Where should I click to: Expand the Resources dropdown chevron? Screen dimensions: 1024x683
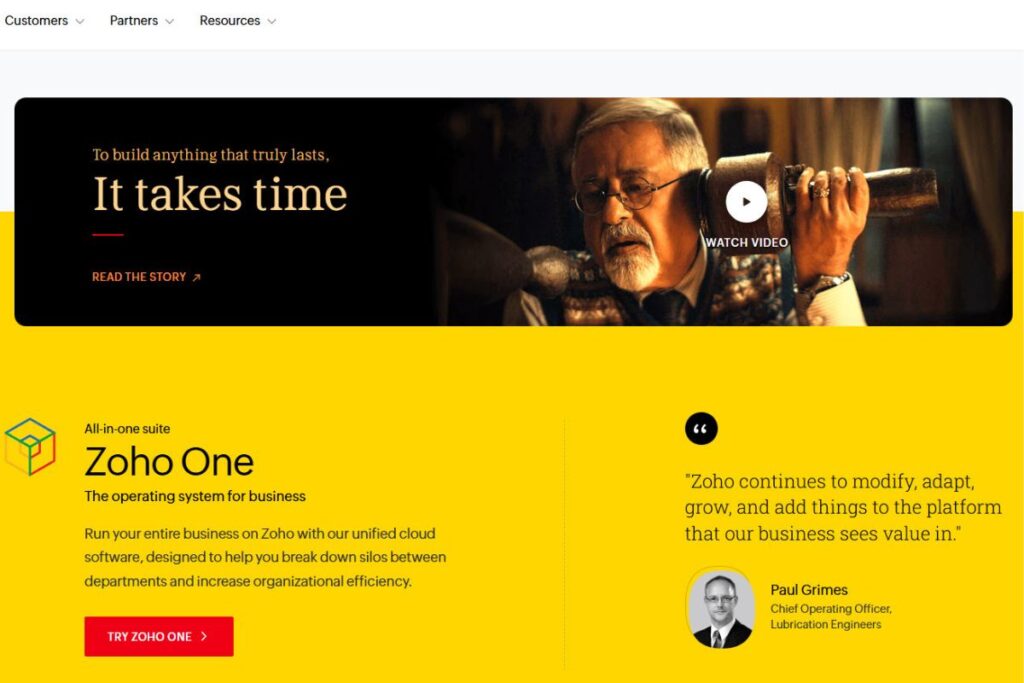(272, 22)
